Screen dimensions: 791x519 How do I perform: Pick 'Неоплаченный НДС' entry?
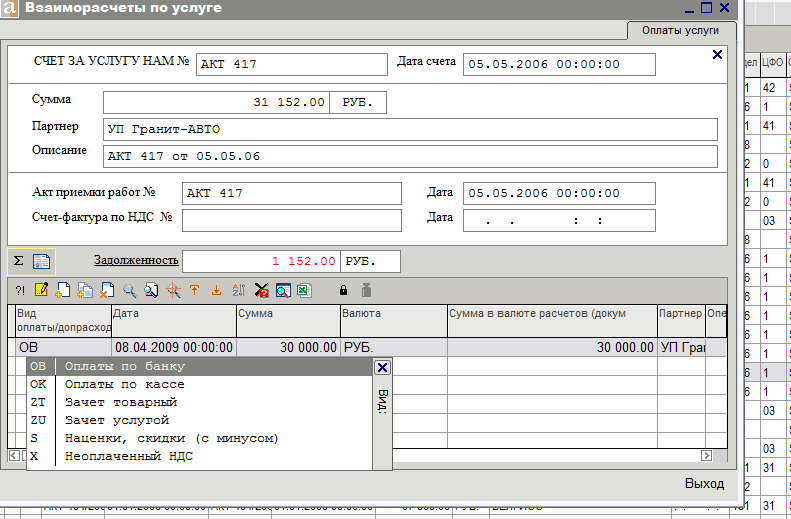tap(199, 456)
